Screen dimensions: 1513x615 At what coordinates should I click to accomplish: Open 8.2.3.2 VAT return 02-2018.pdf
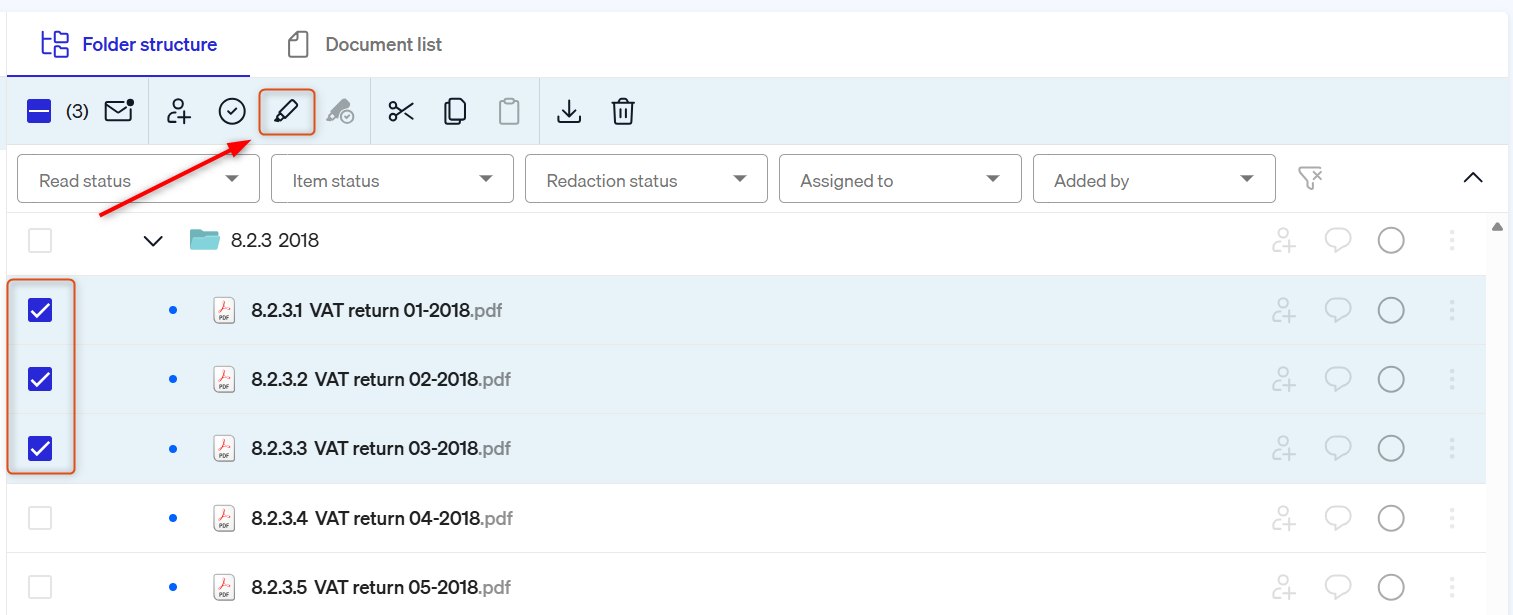[381, 380]
